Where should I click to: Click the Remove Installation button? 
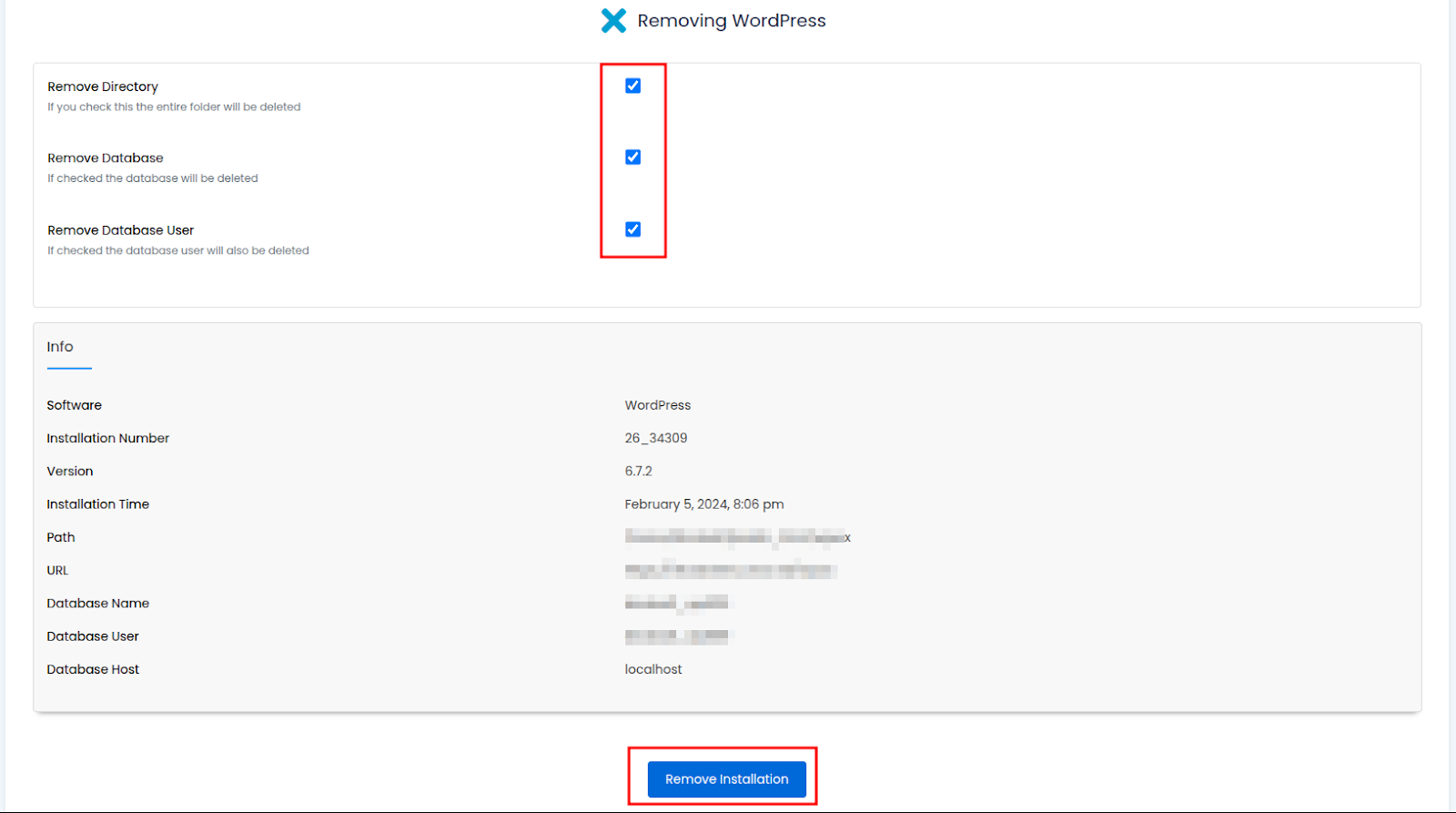[x=726, y=779]
